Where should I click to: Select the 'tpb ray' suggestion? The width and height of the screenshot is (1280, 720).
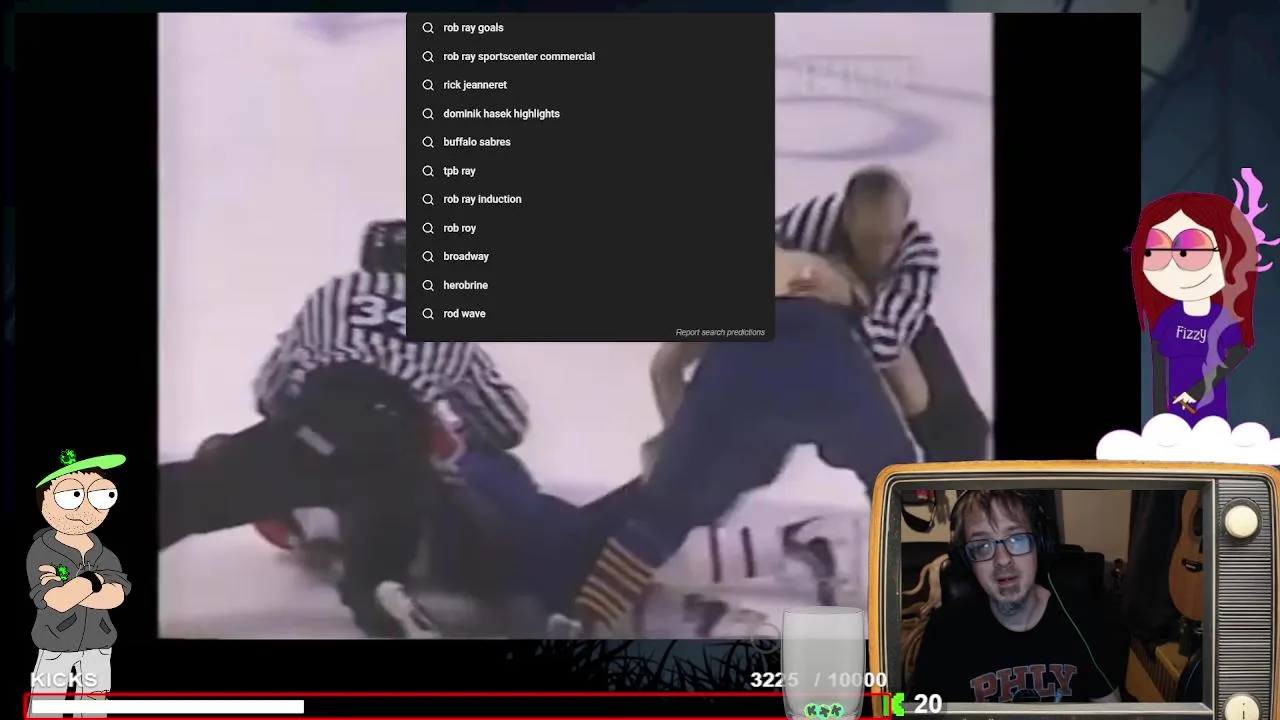[590, 171]
